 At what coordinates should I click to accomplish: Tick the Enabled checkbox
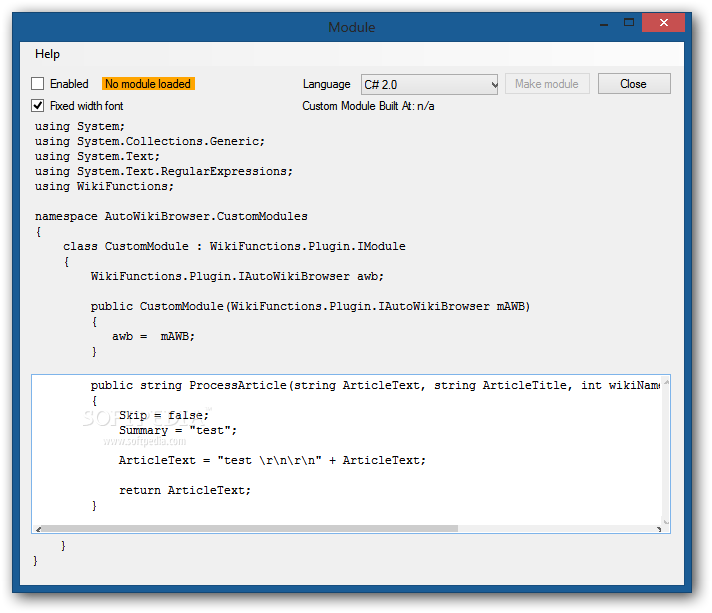point(38,84)
